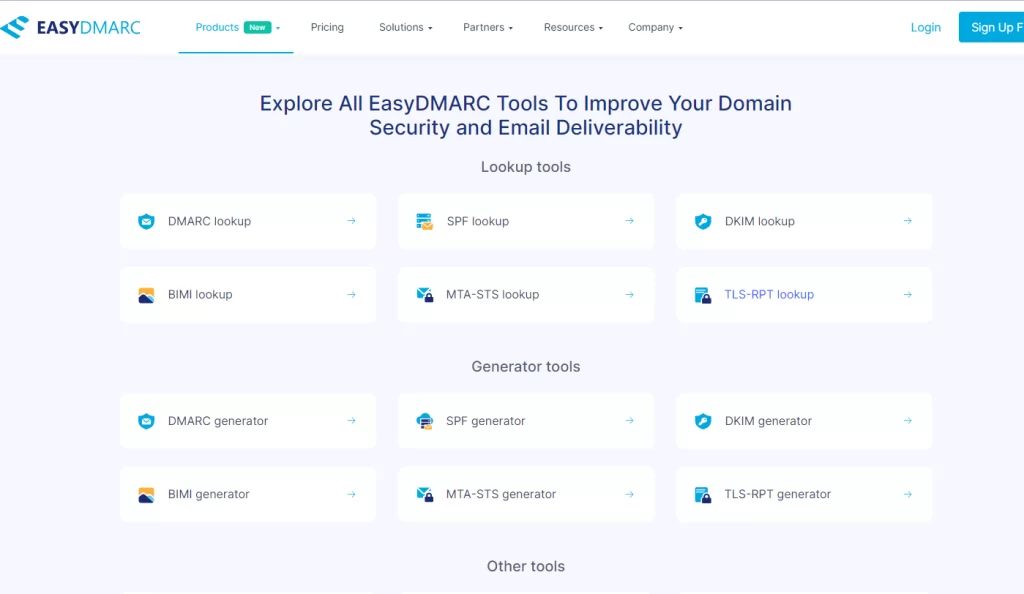This screenshot has height=594, width=1024.
Task: Click the arrow on the DMARC generator card
Action: point(351,420)
